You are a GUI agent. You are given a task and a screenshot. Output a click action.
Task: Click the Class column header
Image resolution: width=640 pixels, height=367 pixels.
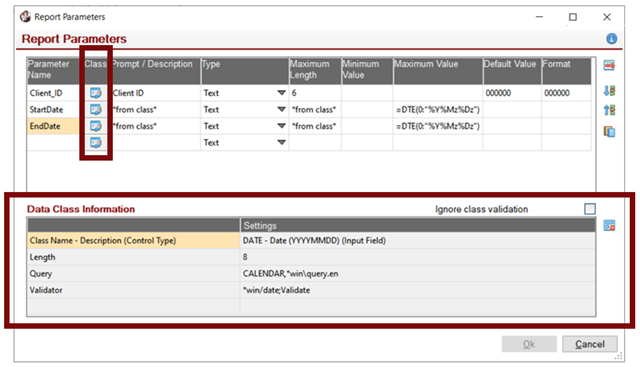[96, 70]
